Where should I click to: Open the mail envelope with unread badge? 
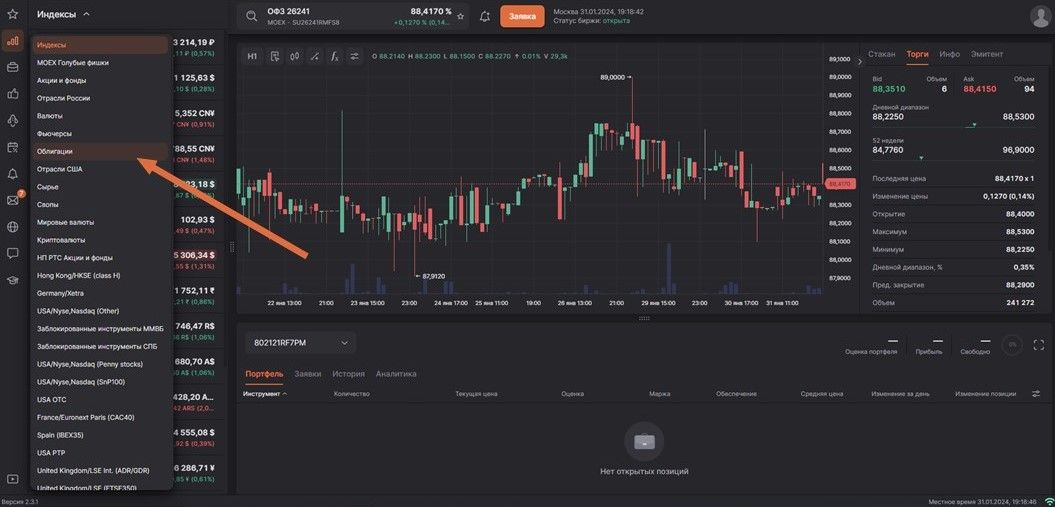13,200
